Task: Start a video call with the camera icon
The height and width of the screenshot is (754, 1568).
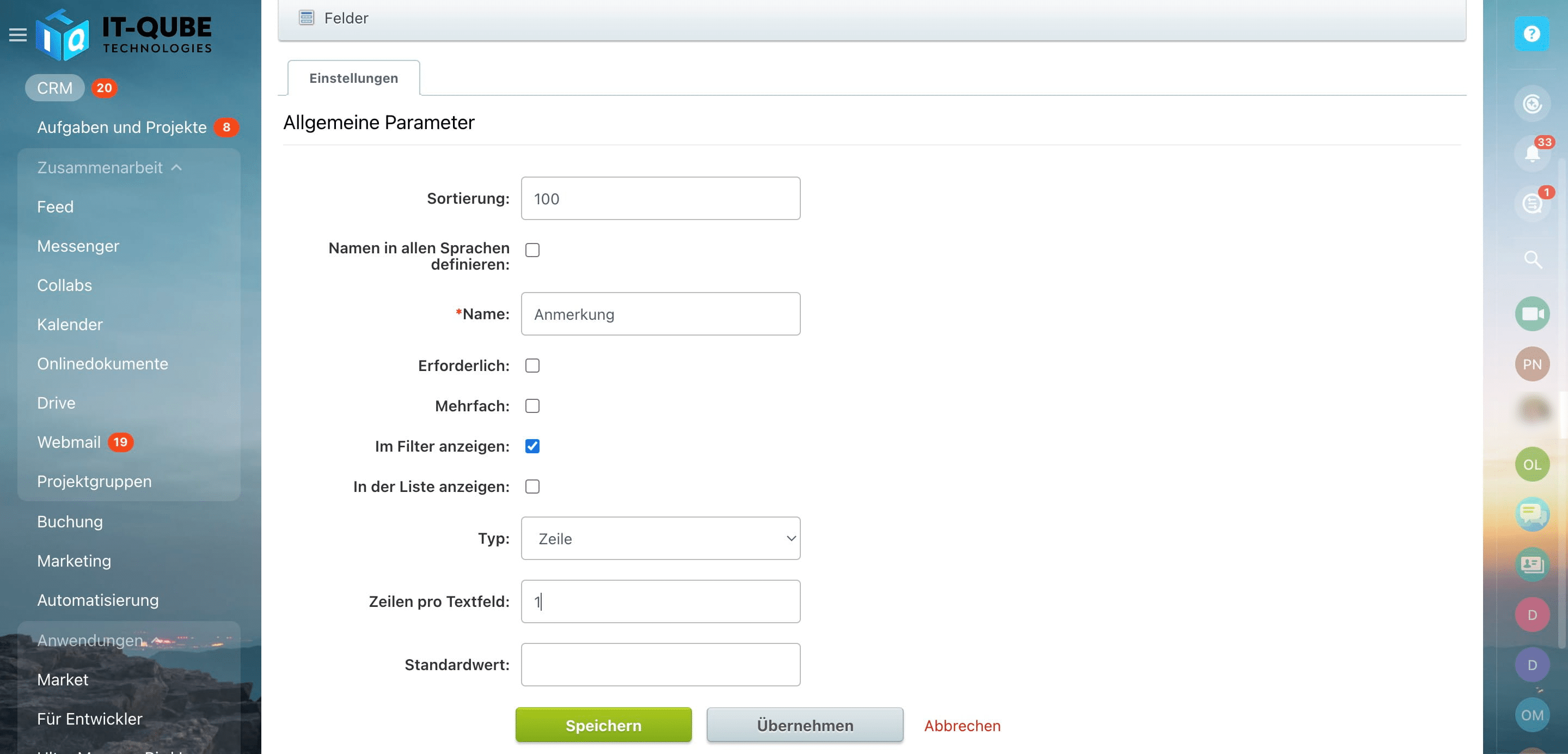Action: 1532,313
